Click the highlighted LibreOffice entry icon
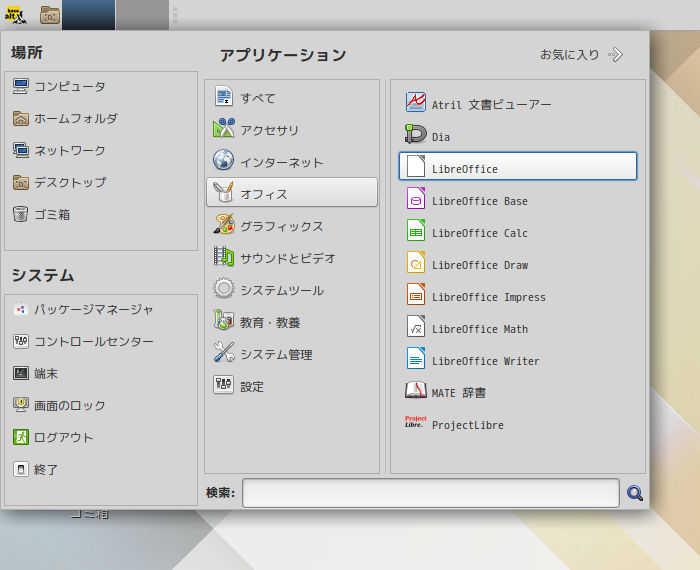The width and height of the screenshot is (700, 570). pyautogui.click(x=416, y=166)
